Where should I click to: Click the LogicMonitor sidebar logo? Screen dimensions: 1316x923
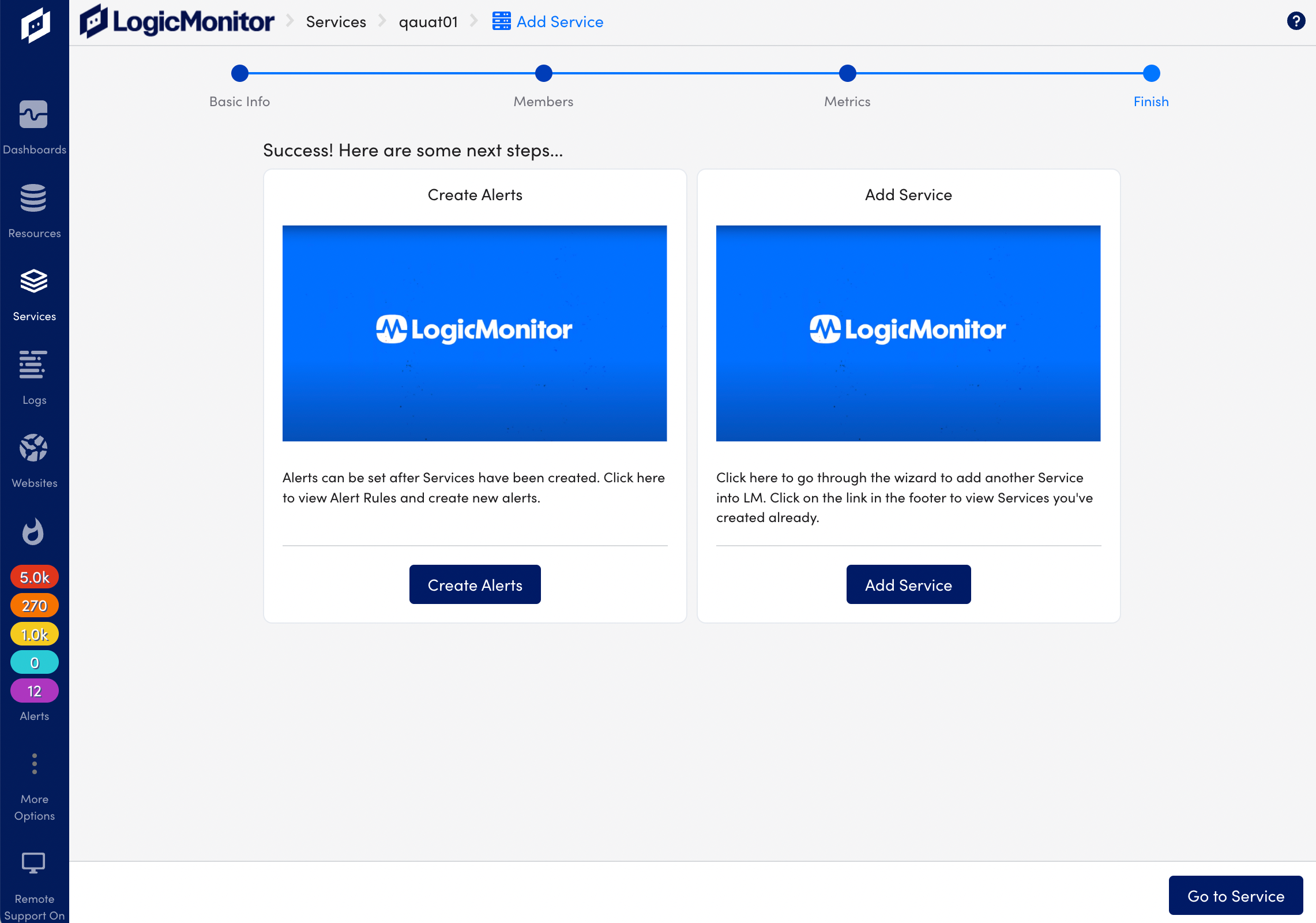point(35,25)
